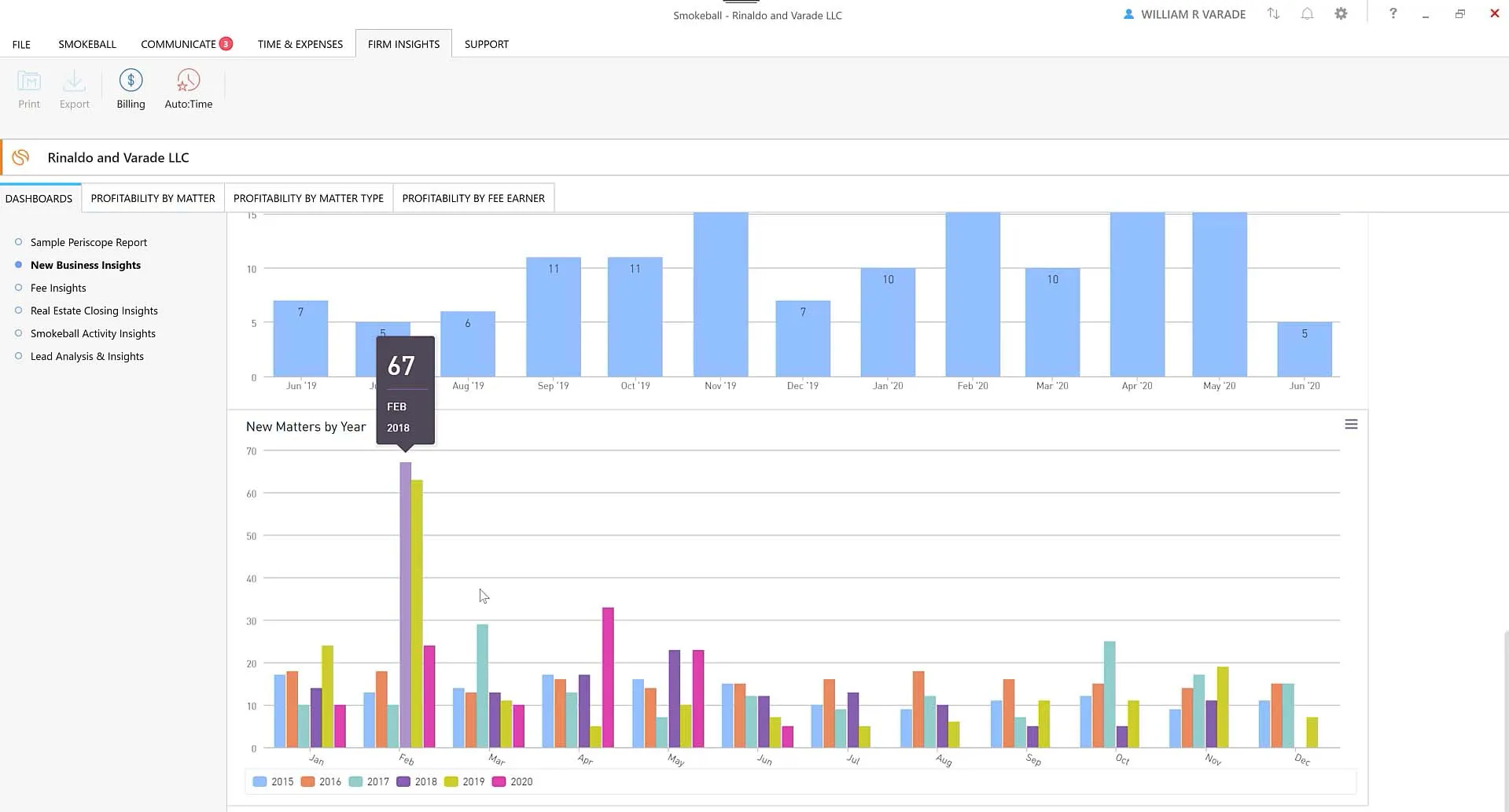Open the Profitability by Matter tab

click(x=153, y=198)
